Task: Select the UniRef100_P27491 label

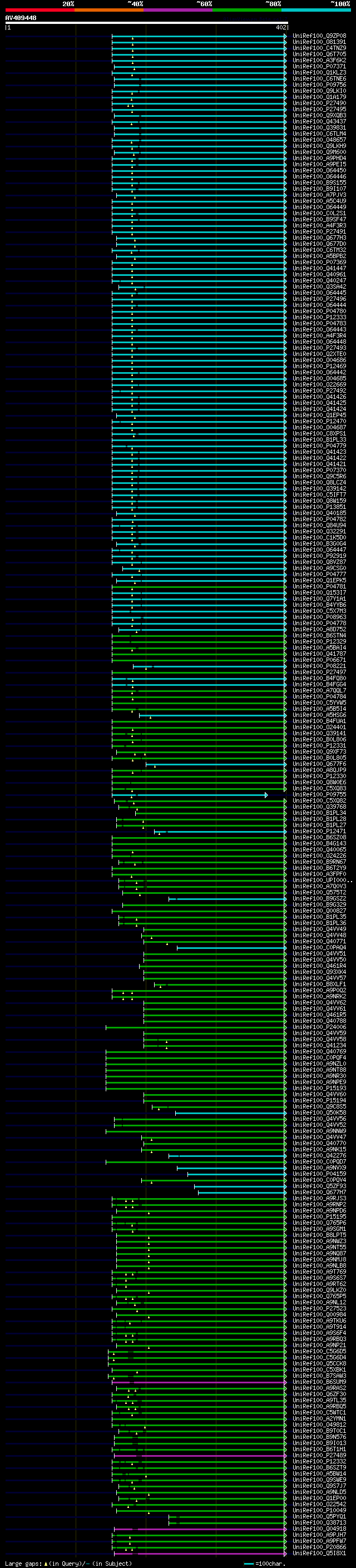Action: [x=319, y=232]
